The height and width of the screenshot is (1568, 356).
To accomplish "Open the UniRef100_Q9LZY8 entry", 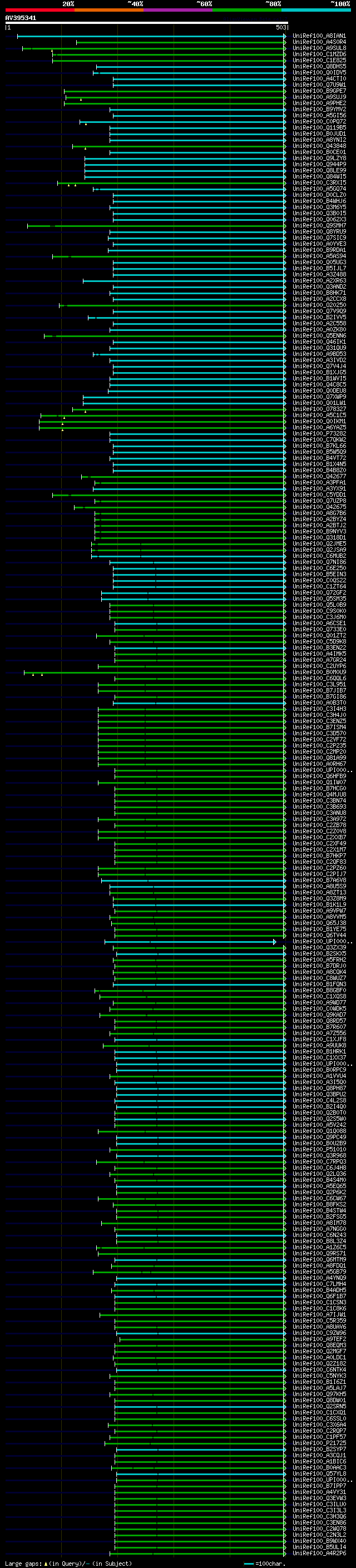I will click(x=319, y=159).
